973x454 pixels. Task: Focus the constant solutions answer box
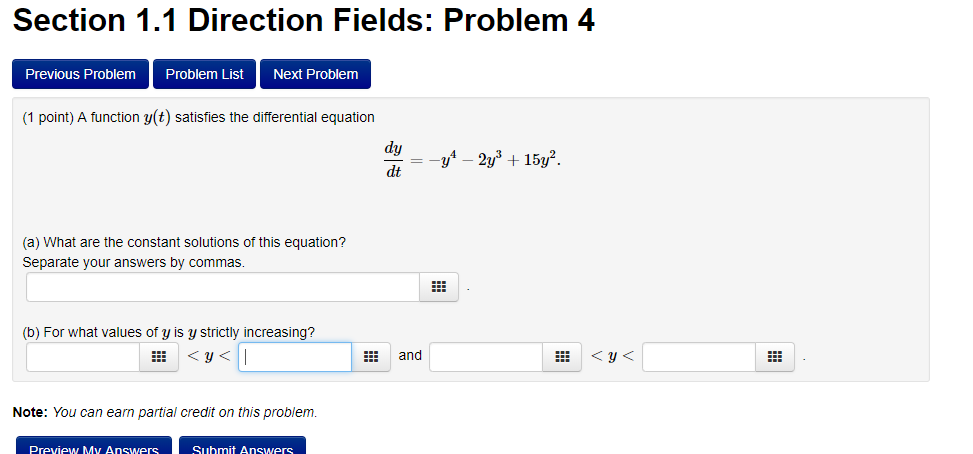[222, 288]
